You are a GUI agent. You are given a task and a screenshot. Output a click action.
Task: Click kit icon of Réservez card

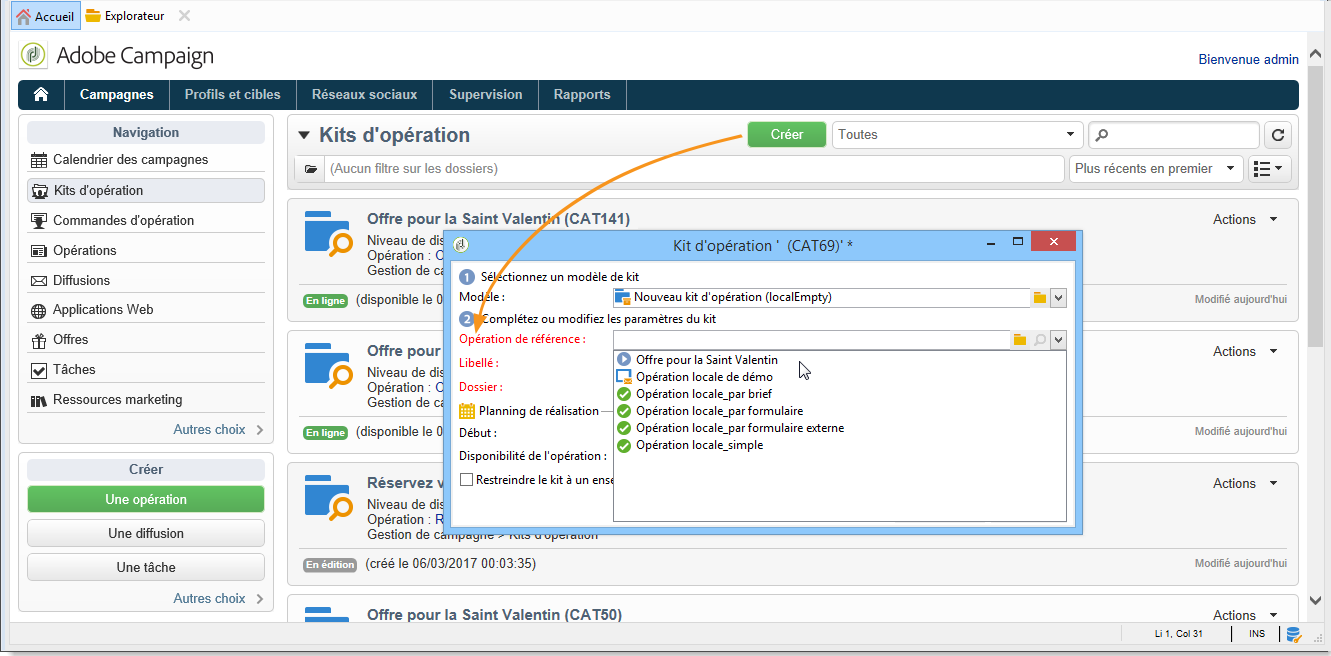[x=328, y=500]
